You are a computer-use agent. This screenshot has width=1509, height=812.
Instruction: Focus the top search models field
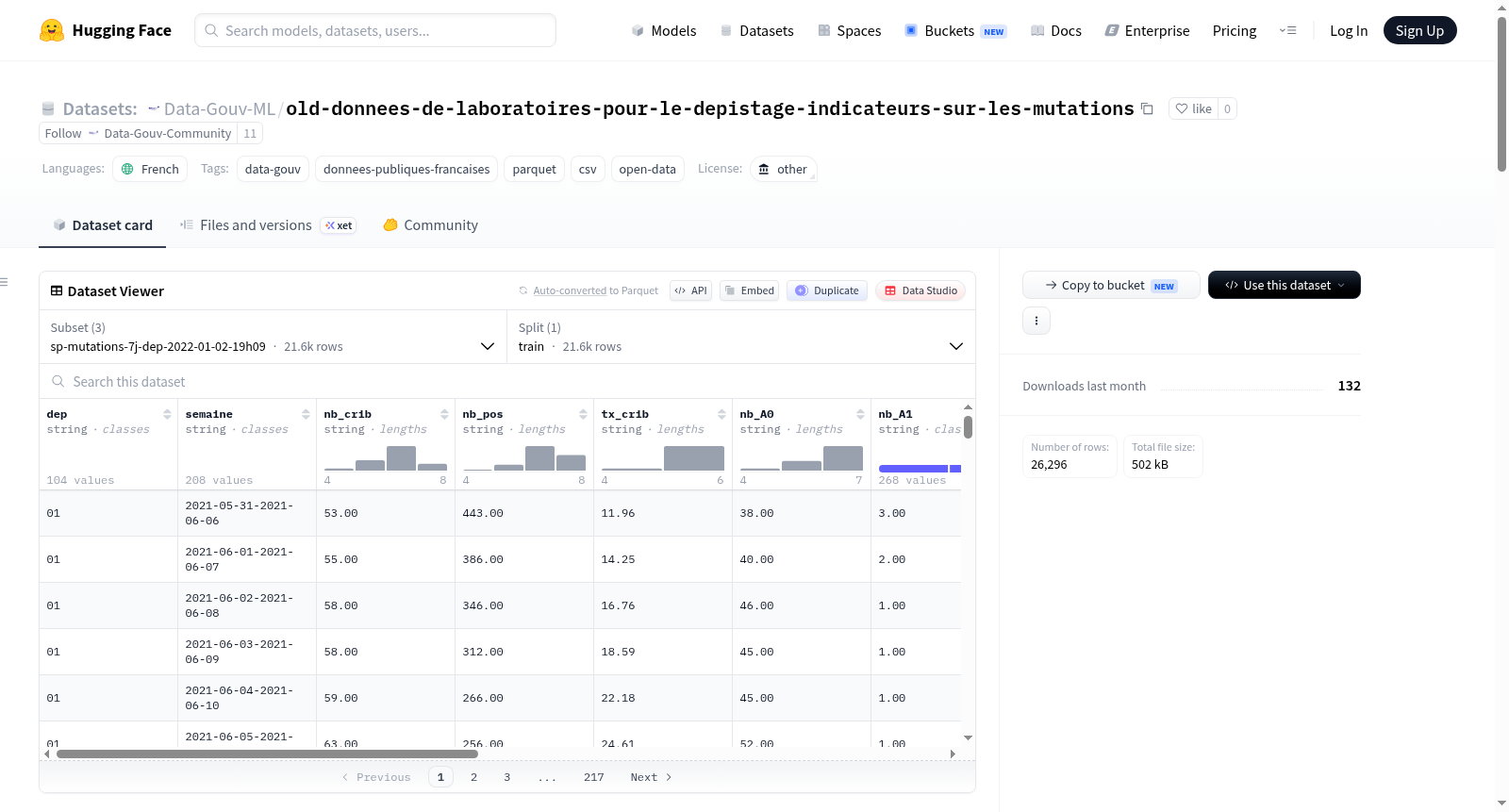375,30
